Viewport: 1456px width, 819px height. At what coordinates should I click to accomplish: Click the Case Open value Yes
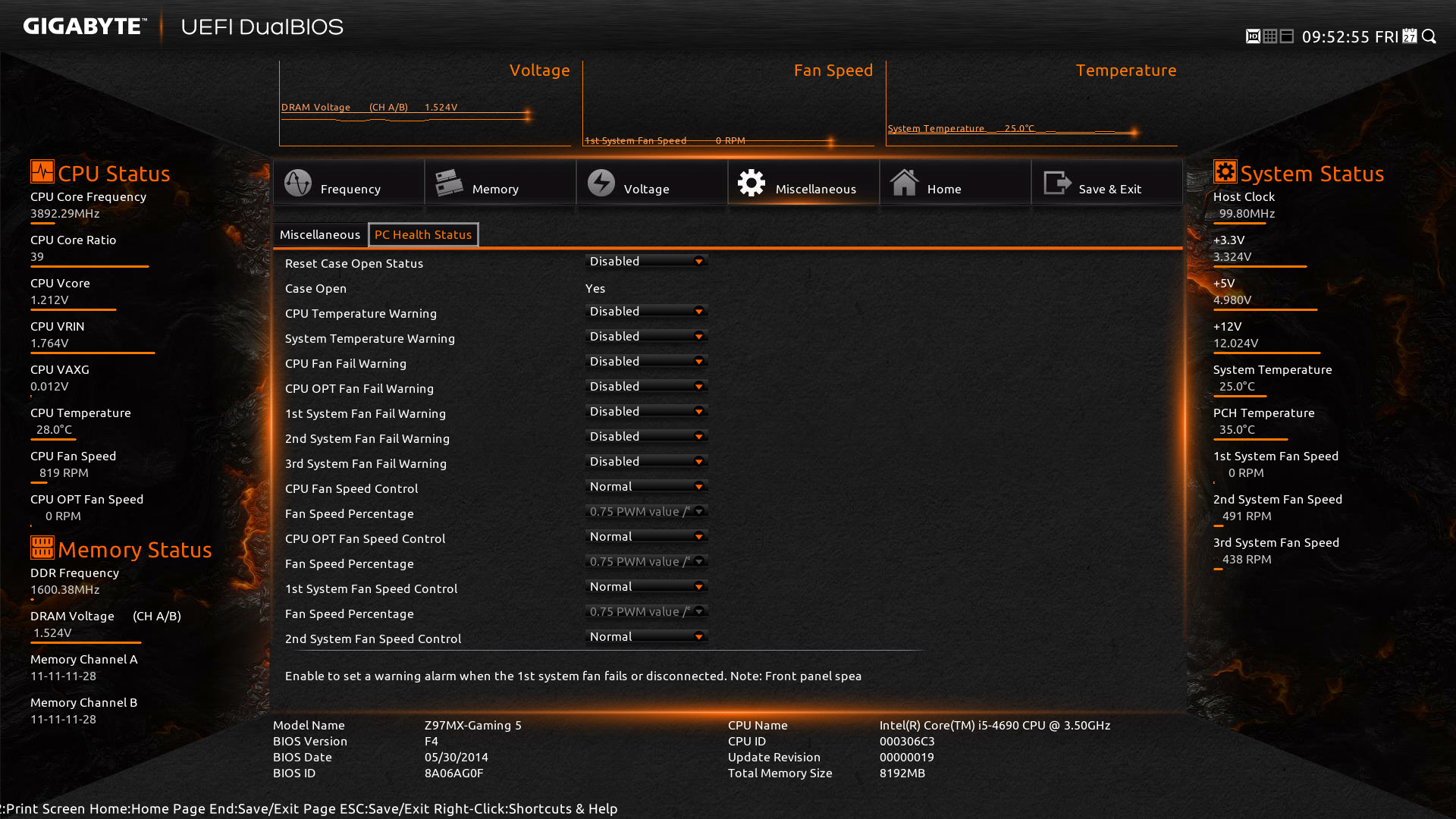click(595, 288)
